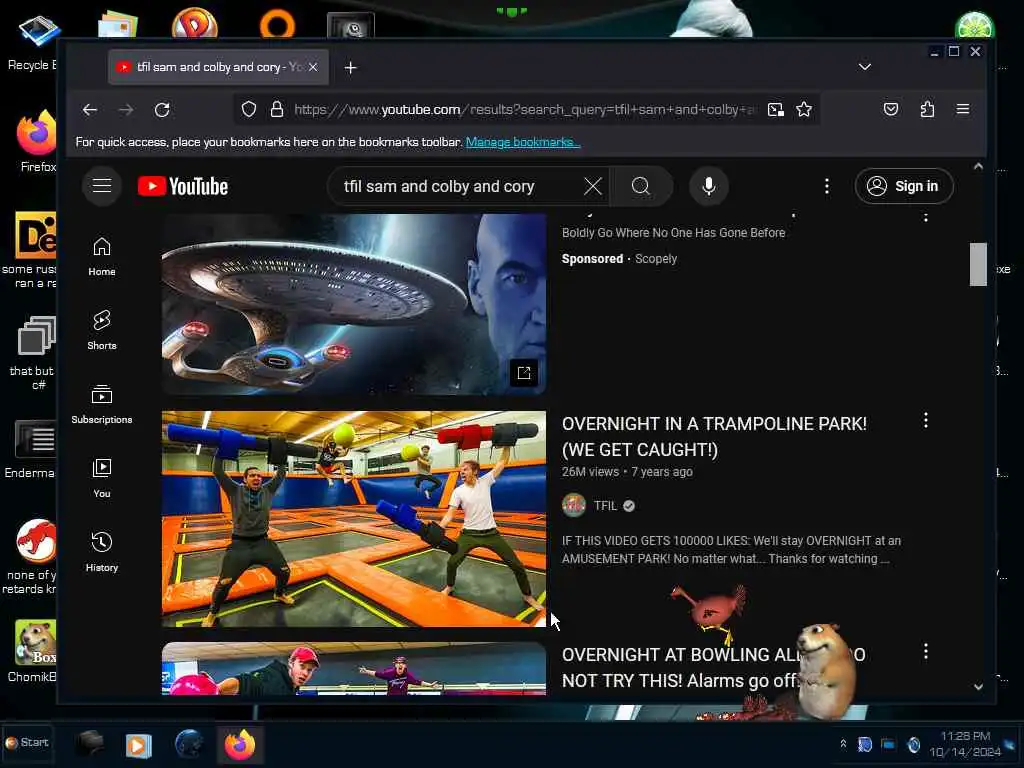
Task: Open the TFIL channel link
Action: coord(605,505)
